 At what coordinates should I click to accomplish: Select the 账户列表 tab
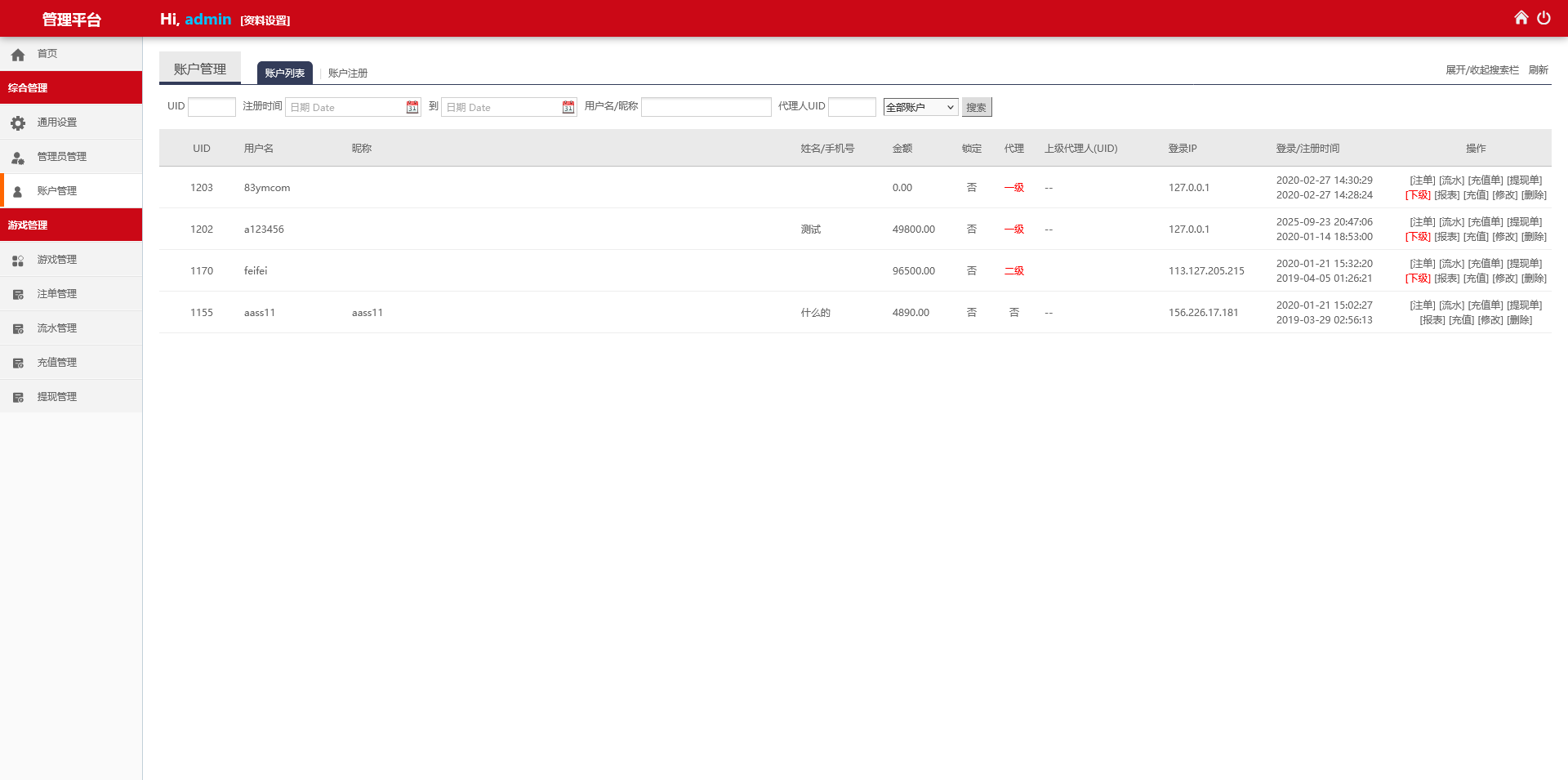pyautogui.click(x=285, y=73)
